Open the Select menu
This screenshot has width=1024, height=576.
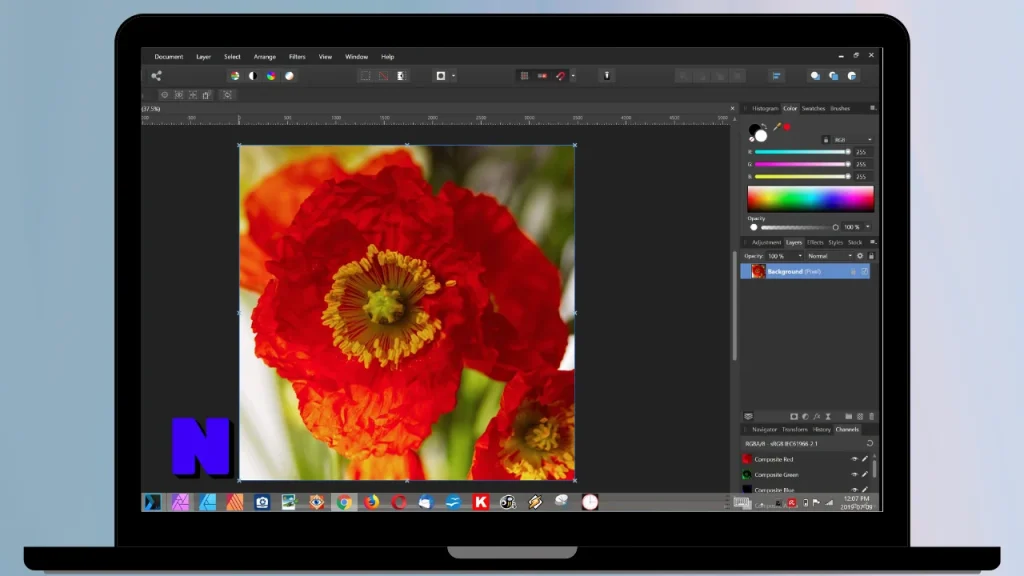(232, 57)
